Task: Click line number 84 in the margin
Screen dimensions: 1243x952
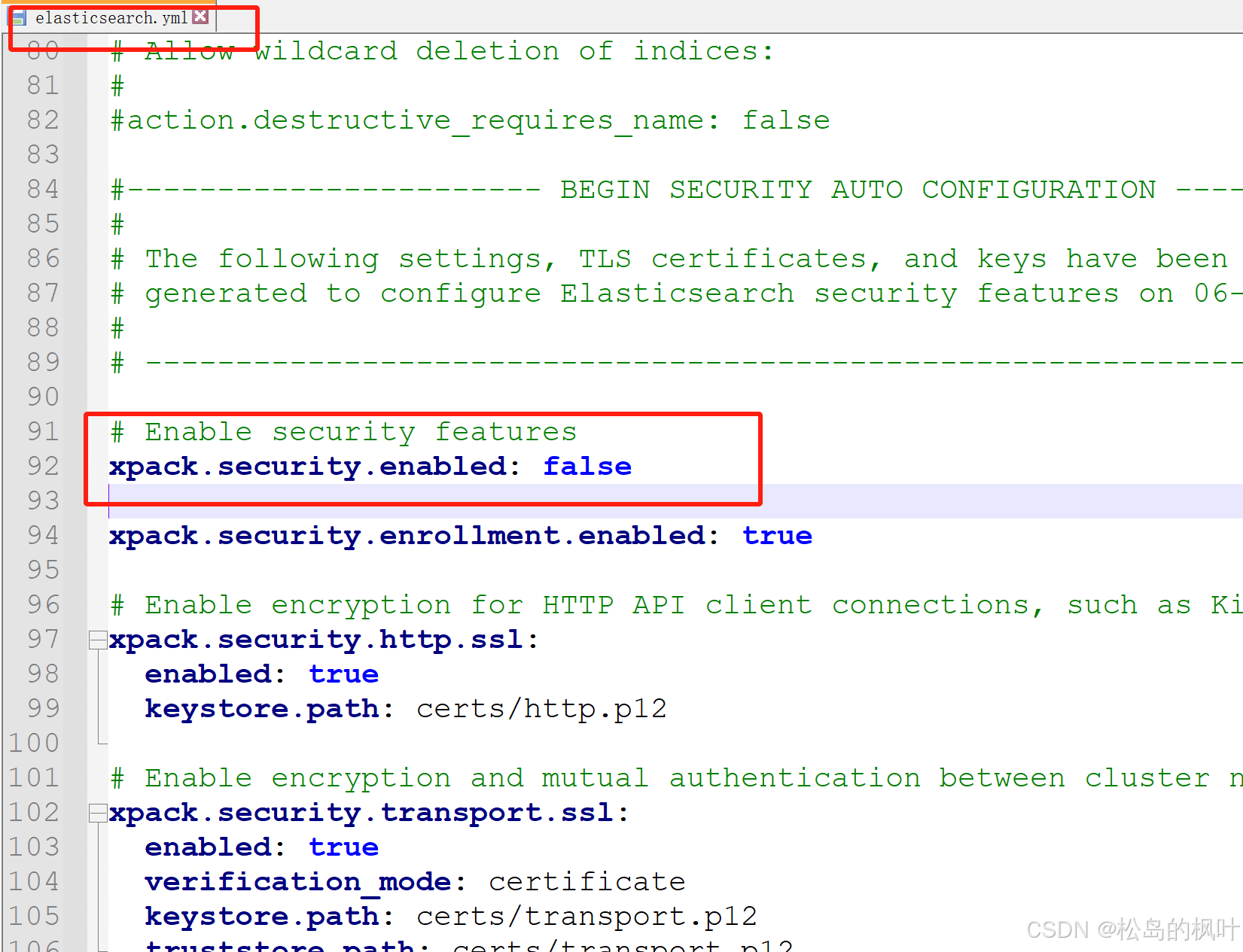Action: (43, 190)
